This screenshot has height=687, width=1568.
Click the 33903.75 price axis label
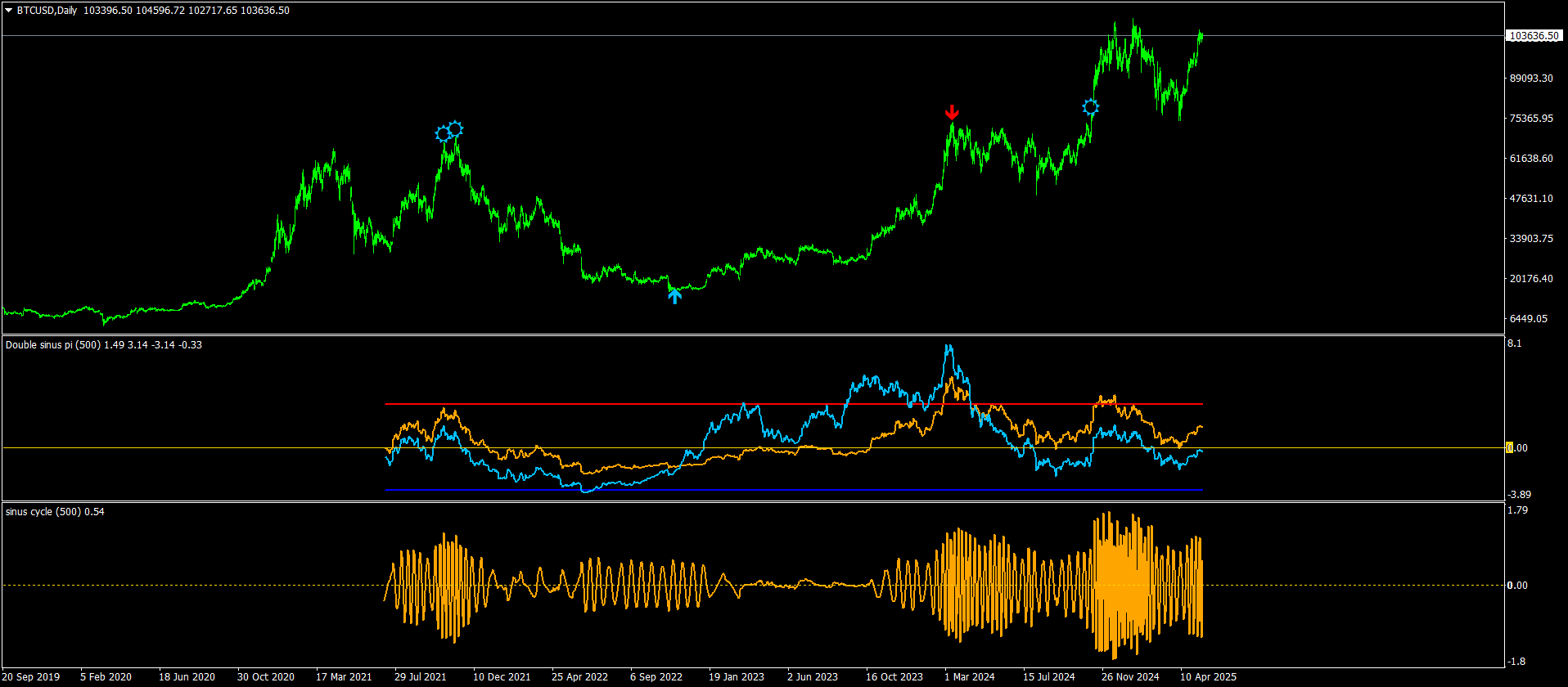tap(1531, 239)
